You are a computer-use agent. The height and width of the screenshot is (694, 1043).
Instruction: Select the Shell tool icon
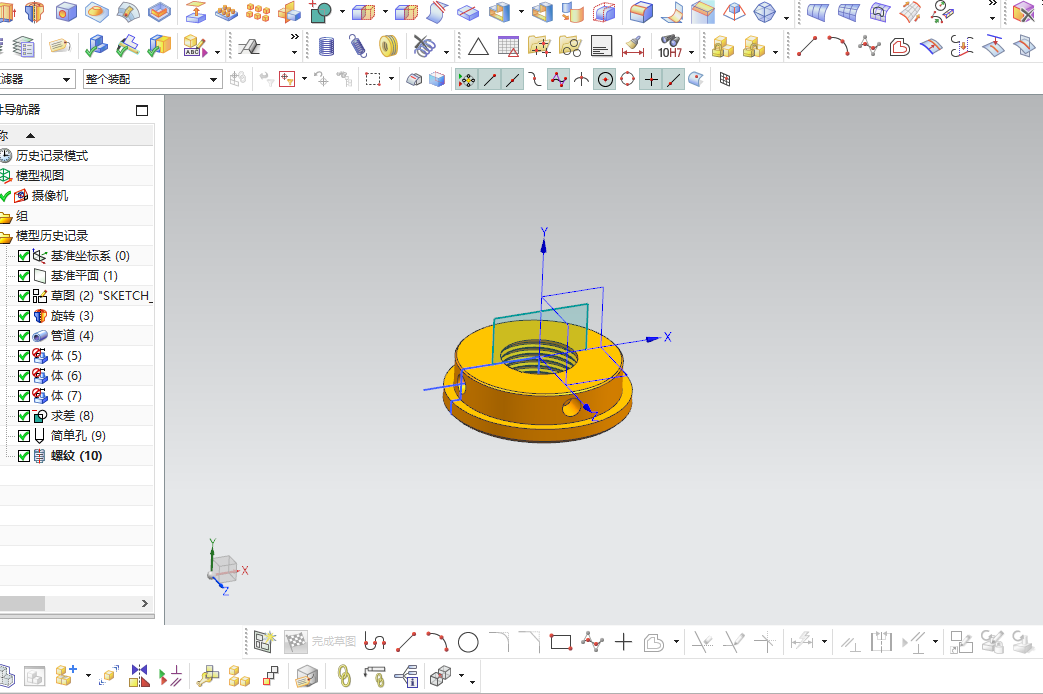pyautogui.click(x=501, y=12)
